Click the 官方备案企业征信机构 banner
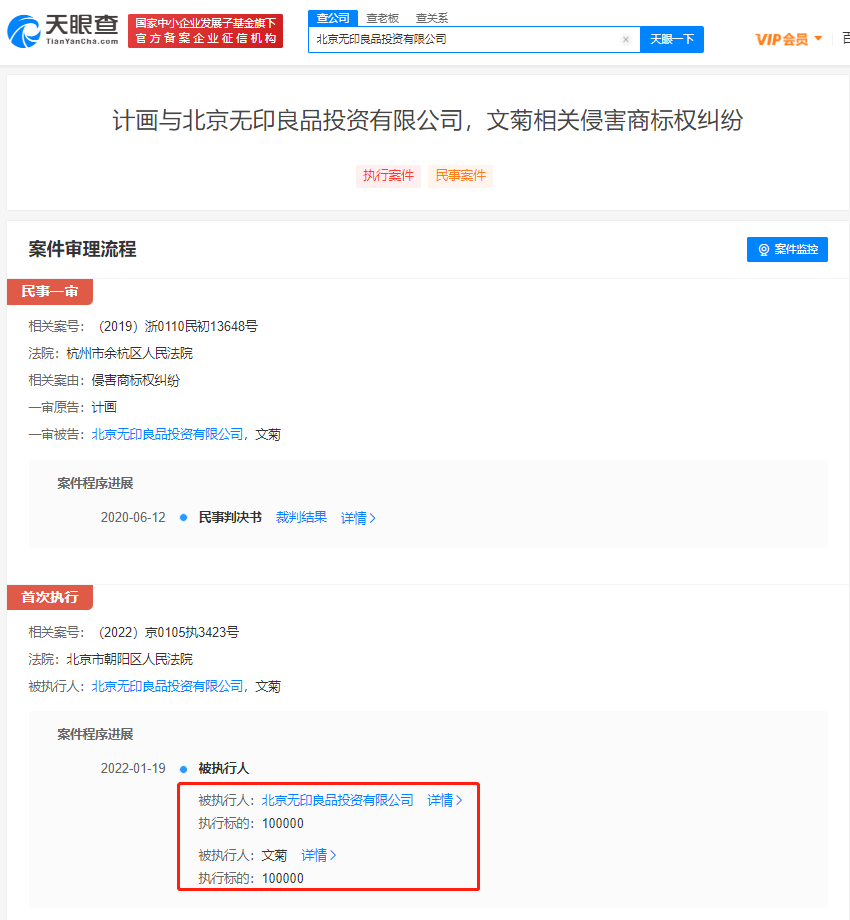Viewport: 850px width, 920px height. (x=206, y=38)
